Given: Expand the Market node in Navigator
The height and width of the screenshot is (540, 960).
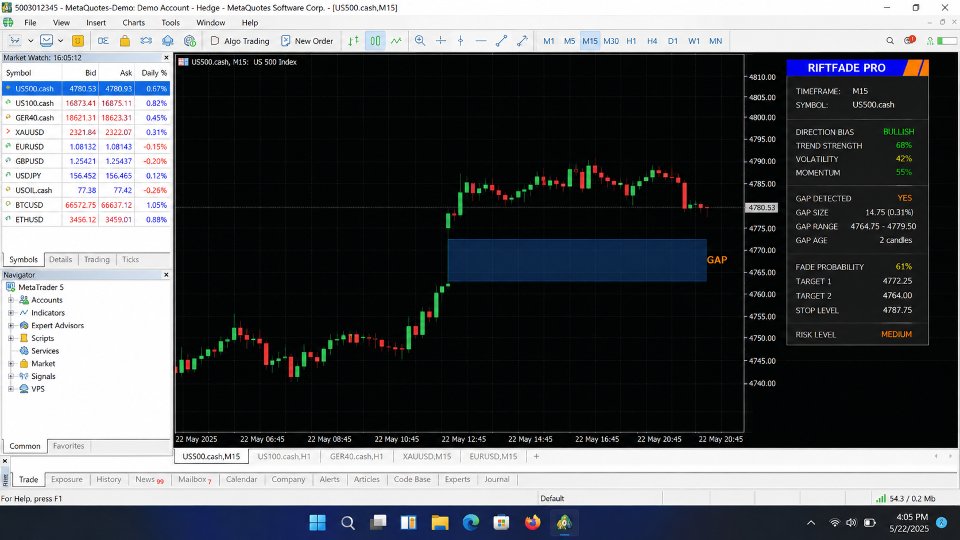Looking at the screenshot, I should 10,364.
